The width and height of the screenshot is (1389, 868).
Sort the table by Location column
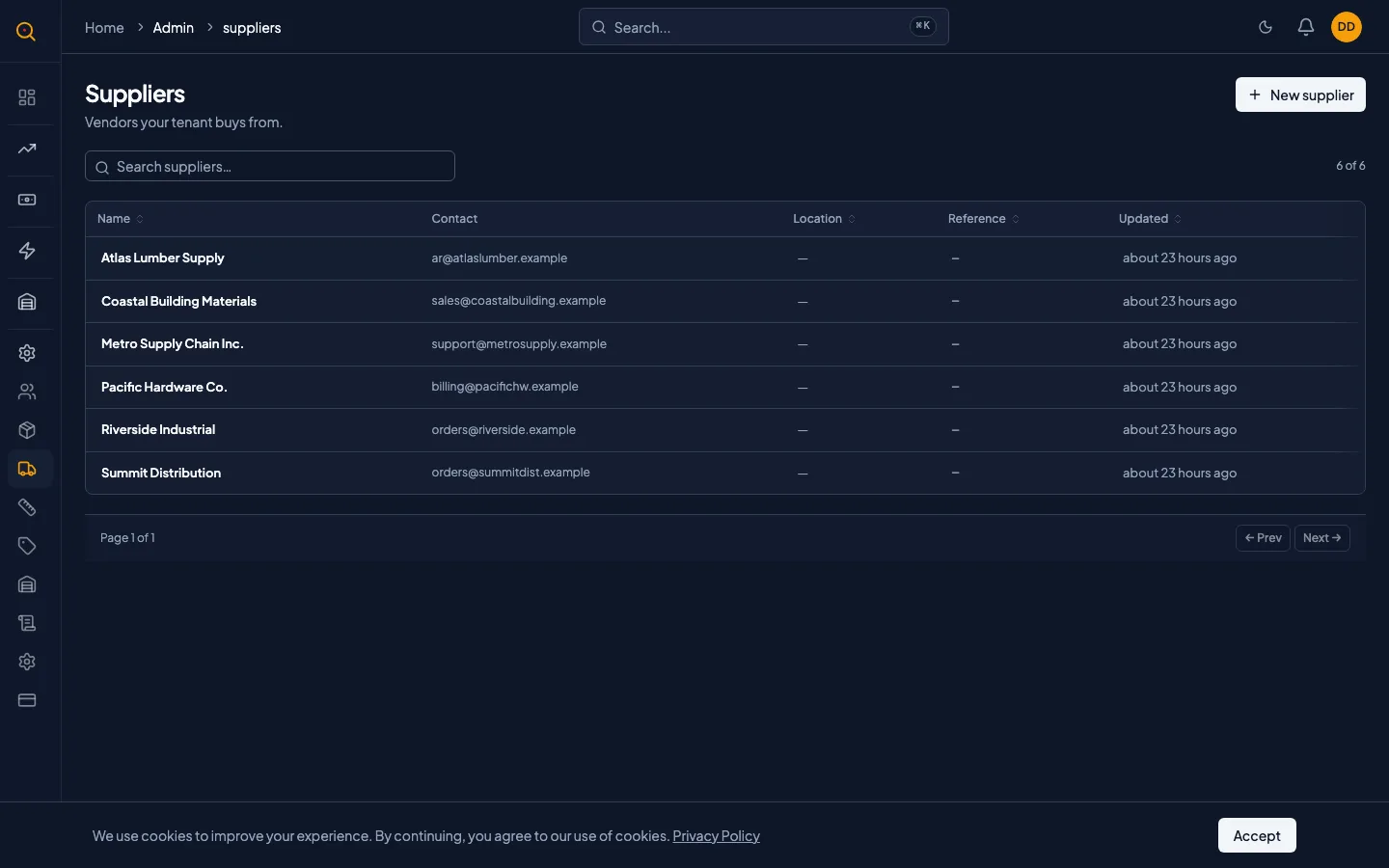pos(824,219)
